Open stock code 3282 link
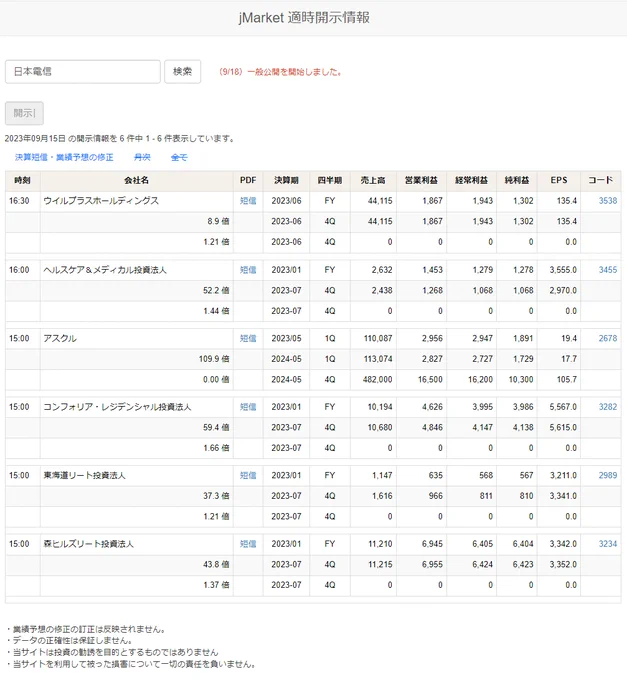The height and width of the screenshot is (680, 627). tap(608, 407)
